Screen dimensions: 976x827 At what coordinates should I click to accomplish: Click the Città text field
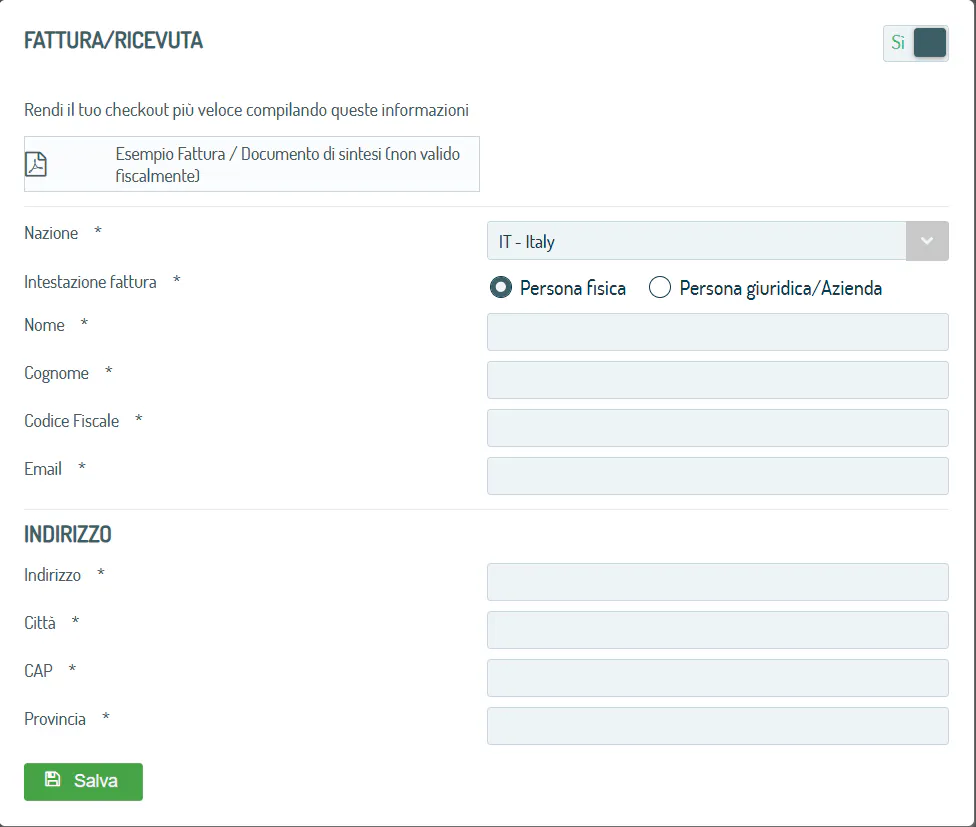pyautogui.click(x=718, y=630)
